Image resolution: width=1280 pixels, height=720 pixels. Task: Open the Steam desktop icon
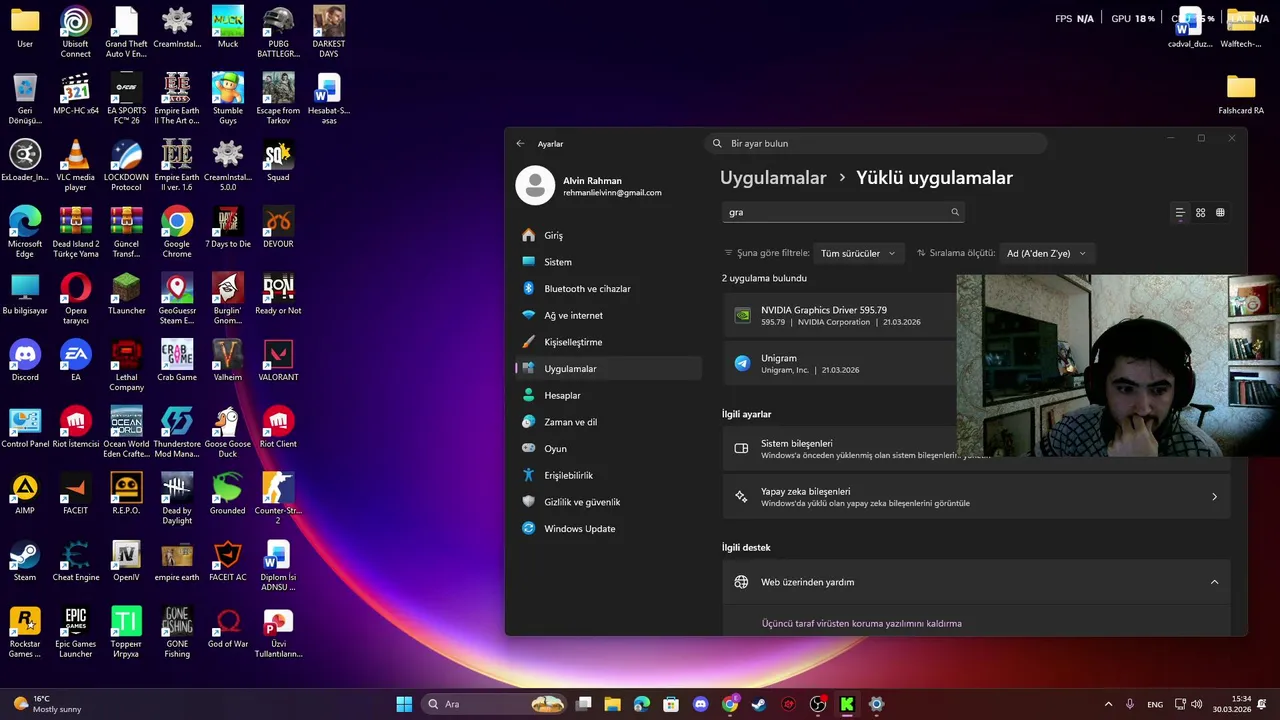click(x=25, y=561)
